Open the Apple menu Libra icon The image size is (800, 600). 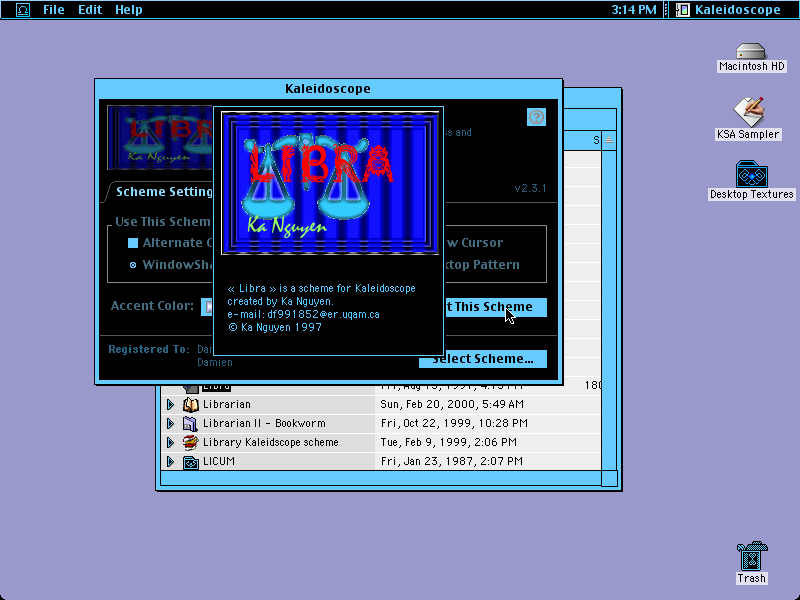click(22, 10)
